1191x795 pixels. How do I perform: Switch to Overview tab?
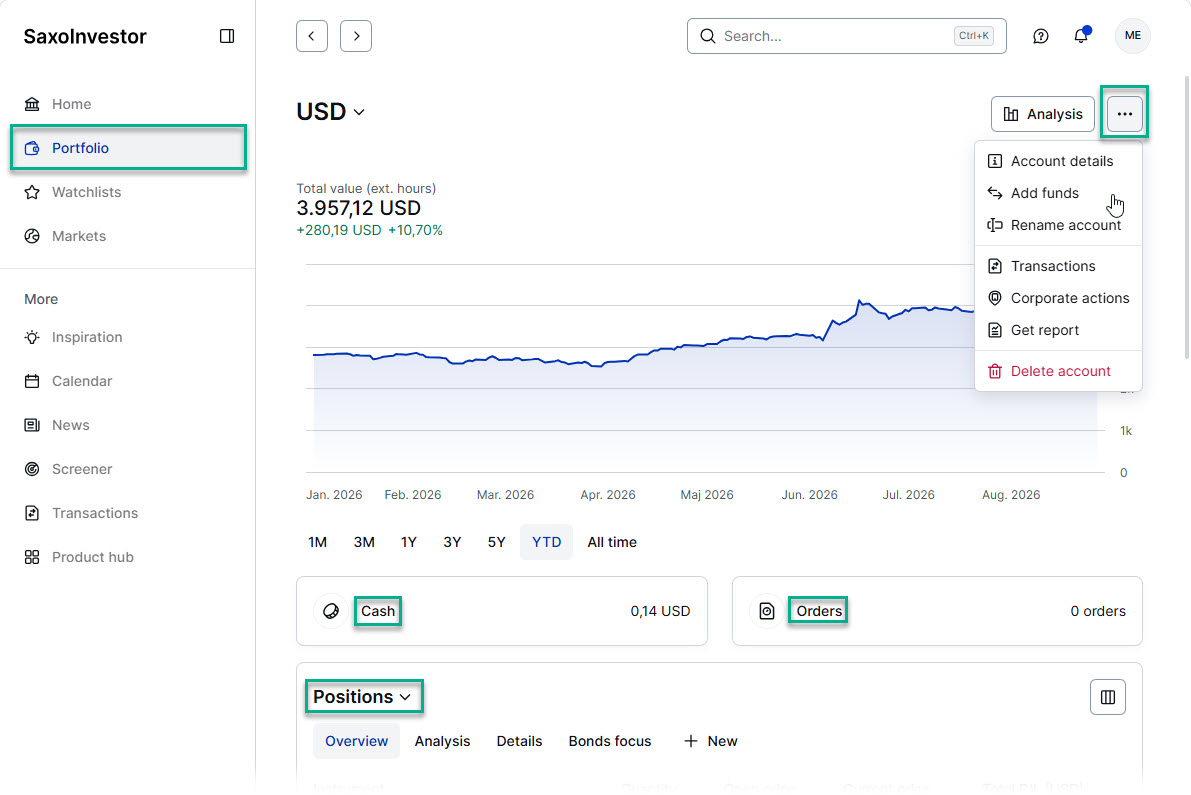coord(356,741)
